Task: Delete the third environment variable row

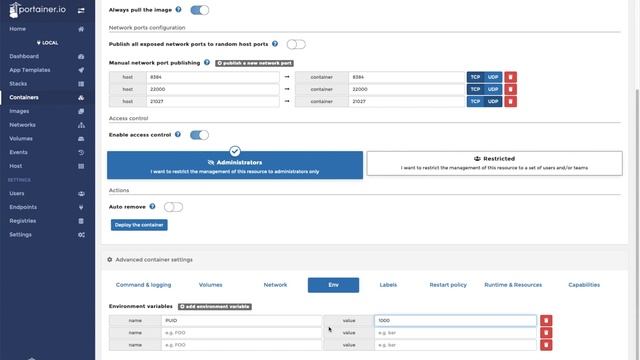Action: (546, 345)
